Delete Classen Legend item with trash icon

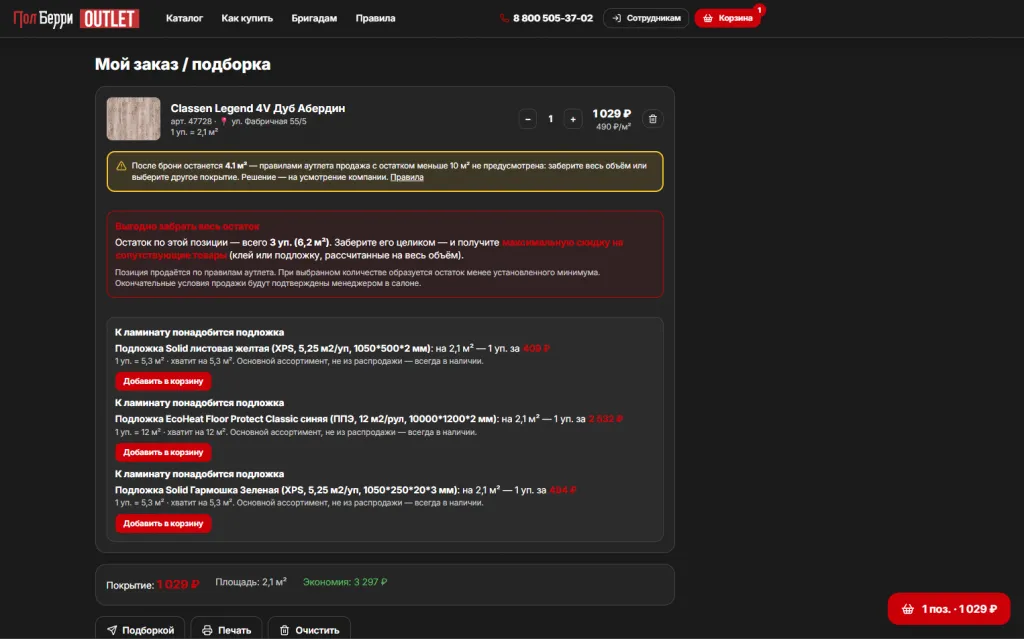click(x=652, y=119)
